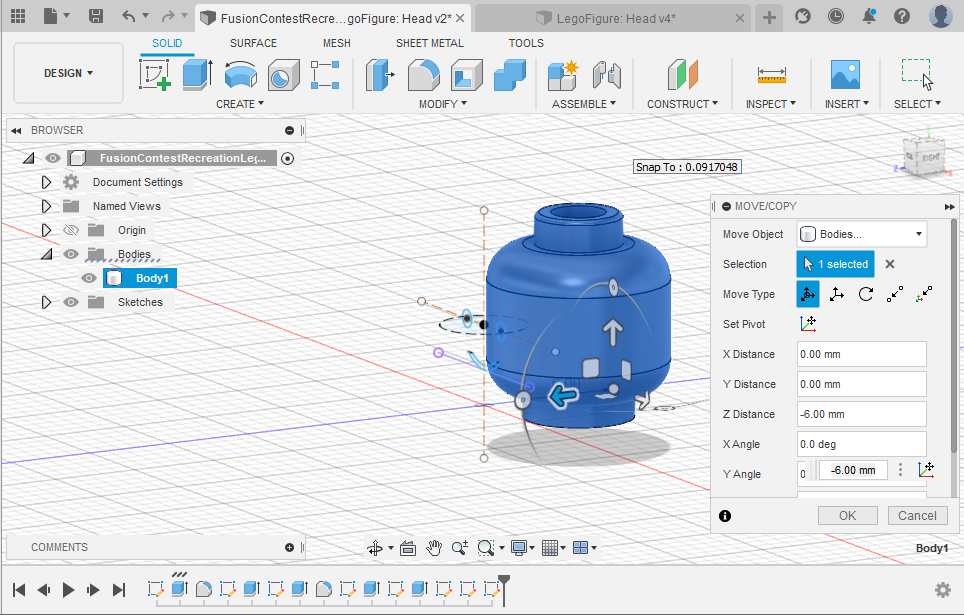This screenshot has width=964, height=615.
Task: Choose the Point to Point move type
Action: pyautogui.click(x=895, y=294)
